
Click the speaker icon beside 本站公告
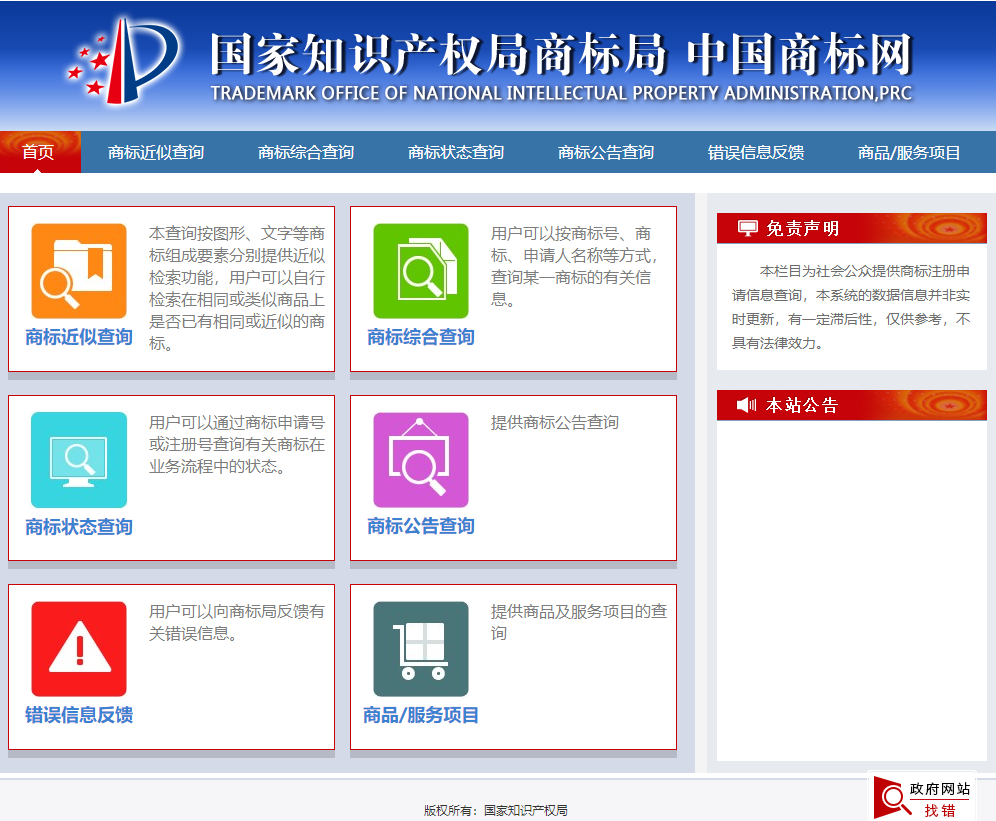point(746,405)
